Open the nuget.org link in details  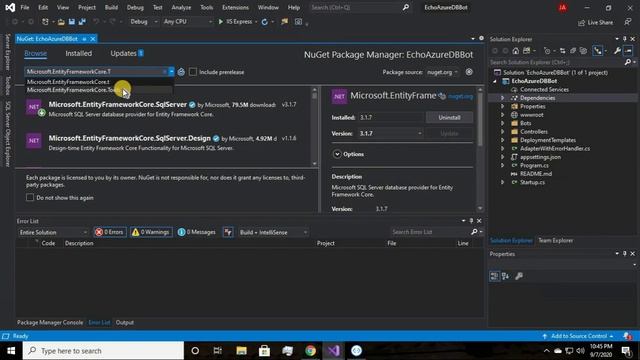pyautogui.click(x=460, y=96)
